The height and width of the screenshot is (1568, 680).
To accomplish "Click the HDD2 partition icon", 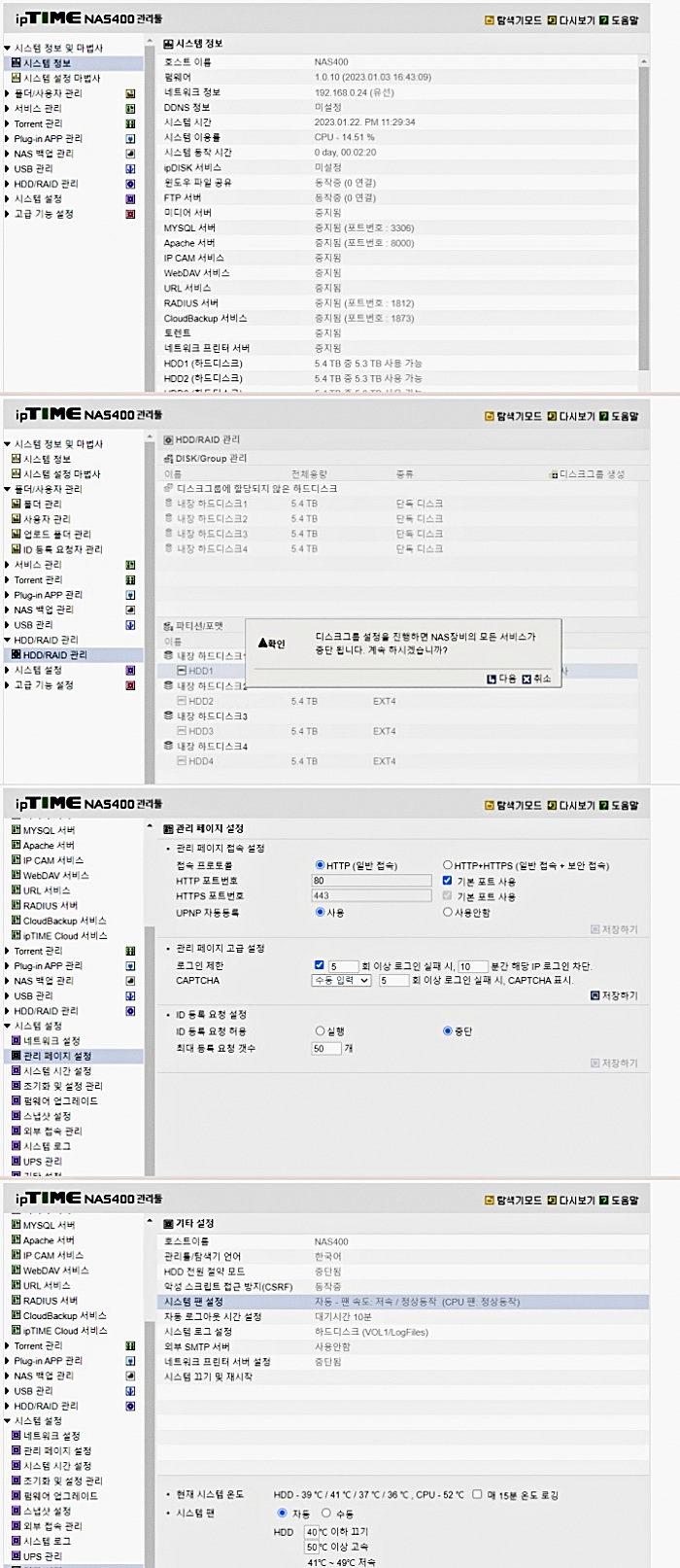I will 182,701.
